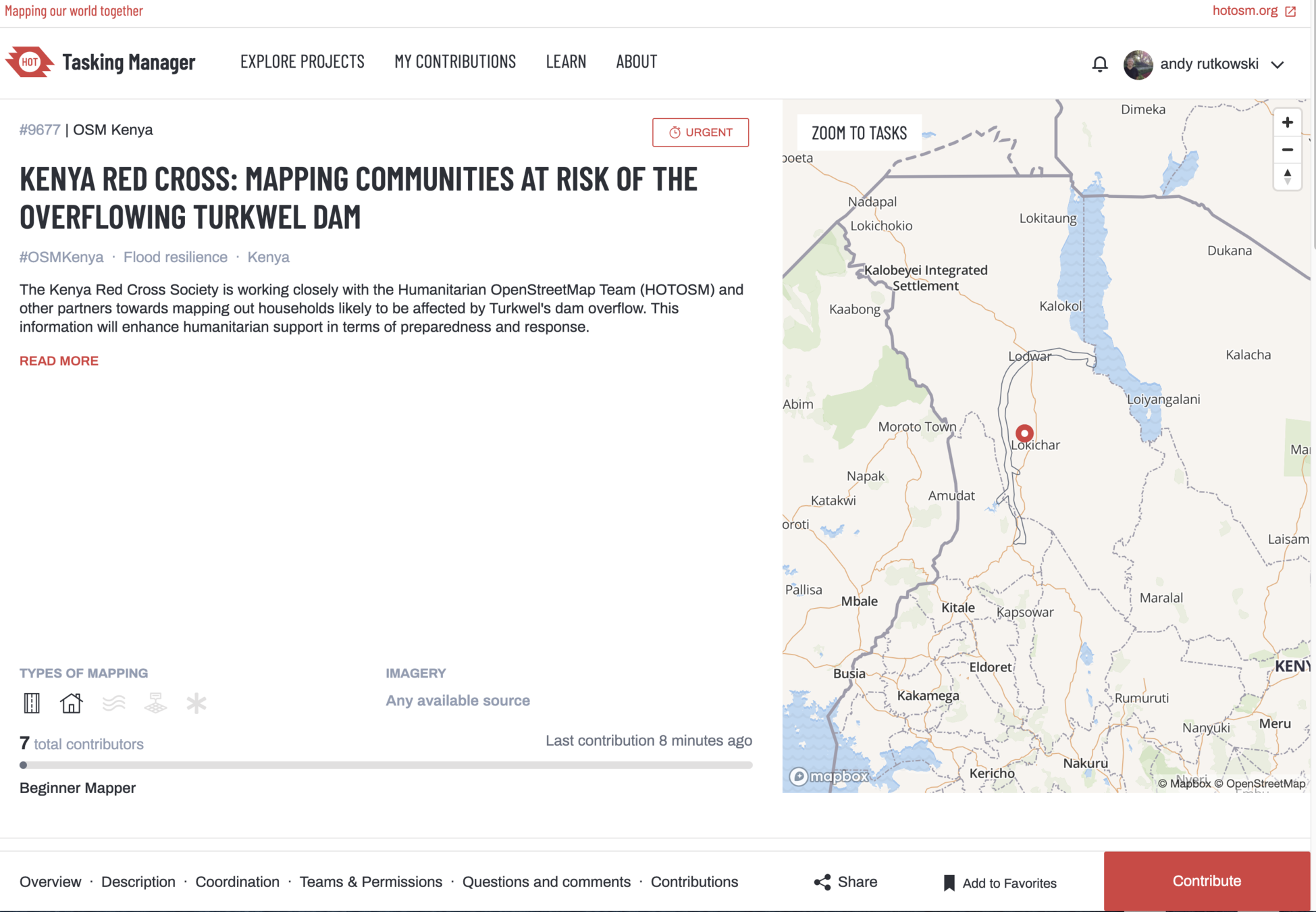This screenshot has height=912, width=1316.
Task: Click the waterways mapping type icon
Action: pos(113,703)
